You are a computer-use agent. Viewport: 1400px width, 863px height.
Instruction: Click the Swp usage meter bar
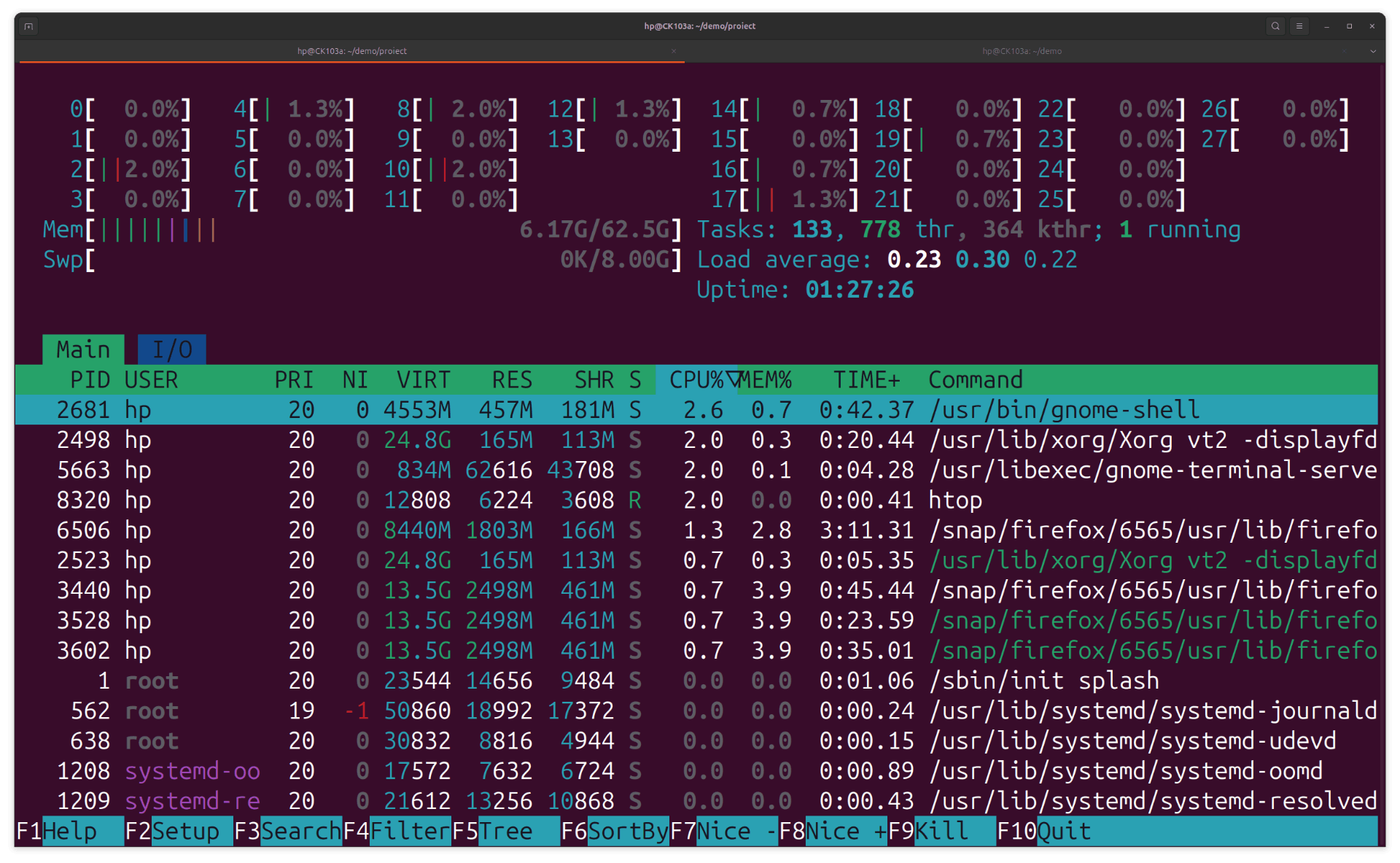click(362, 260)
